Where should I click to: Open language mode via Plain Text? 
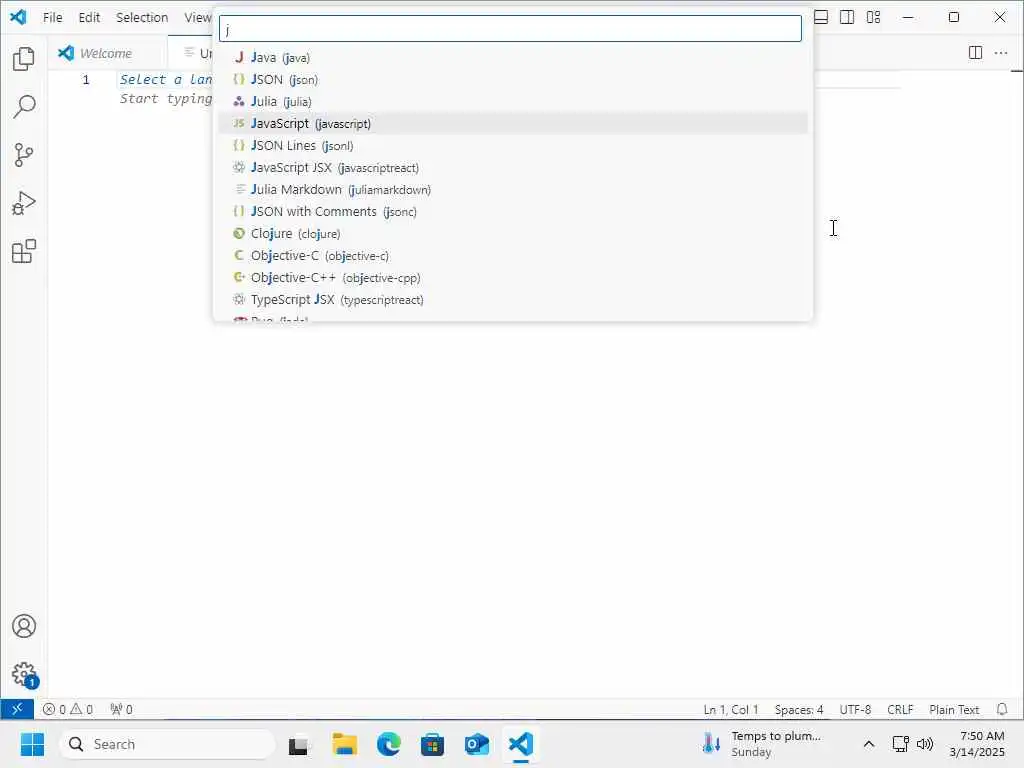pyautogui.click(x=954, y=709)
